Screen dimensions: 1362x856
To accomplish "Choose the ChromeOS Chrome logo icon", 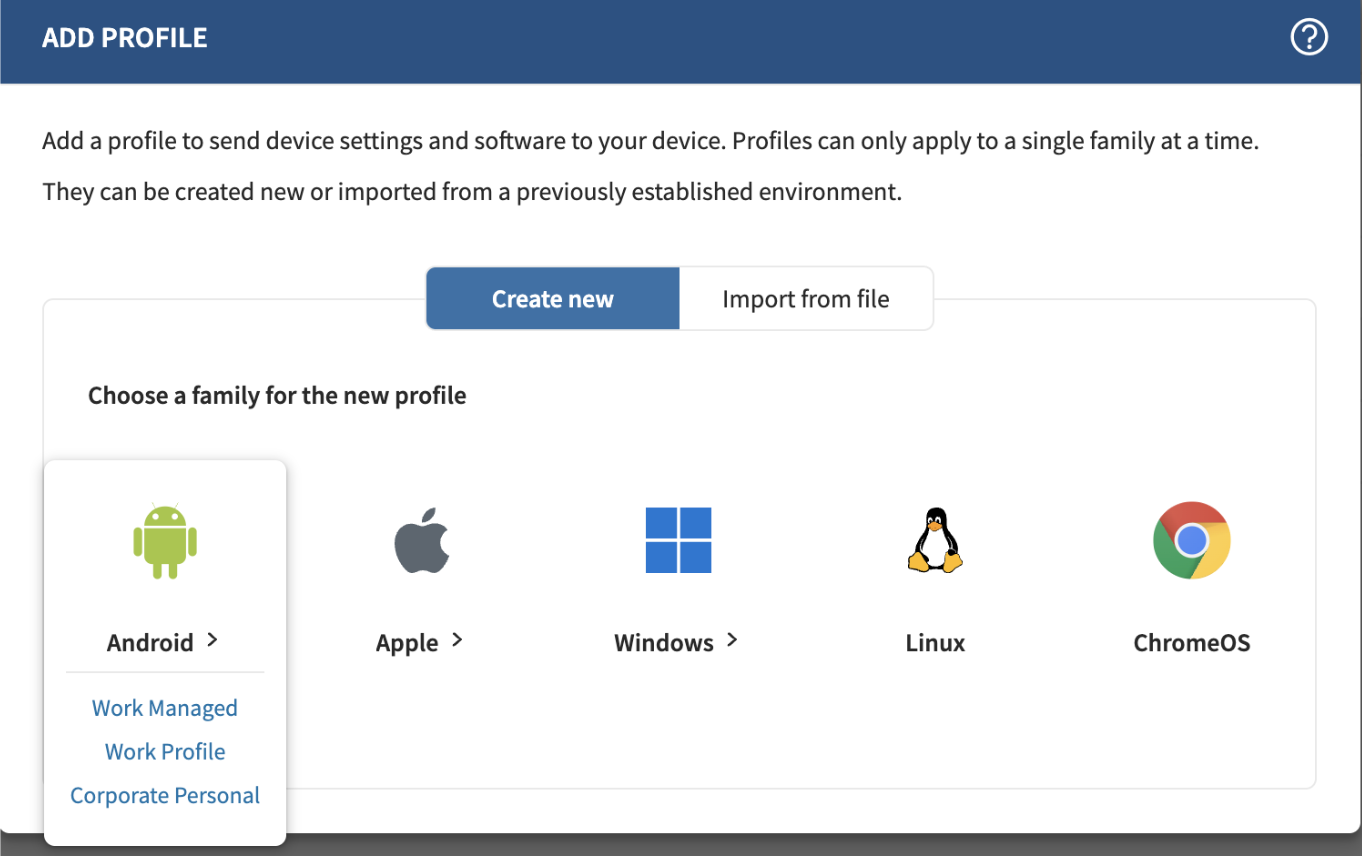I will (x=1191, y=540).
